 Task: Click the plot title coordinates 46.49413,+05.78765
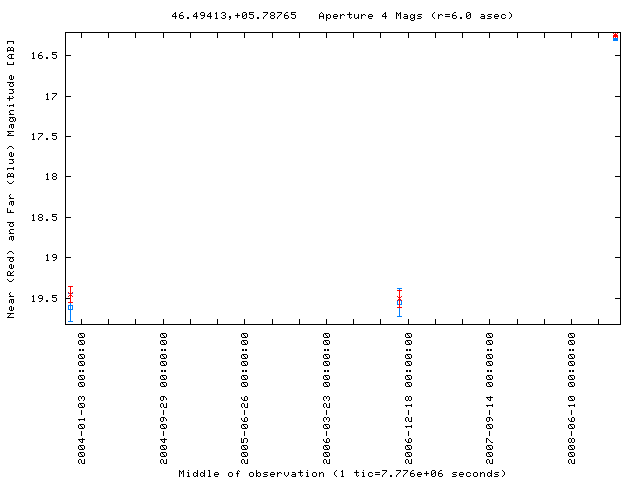[234, 16]
